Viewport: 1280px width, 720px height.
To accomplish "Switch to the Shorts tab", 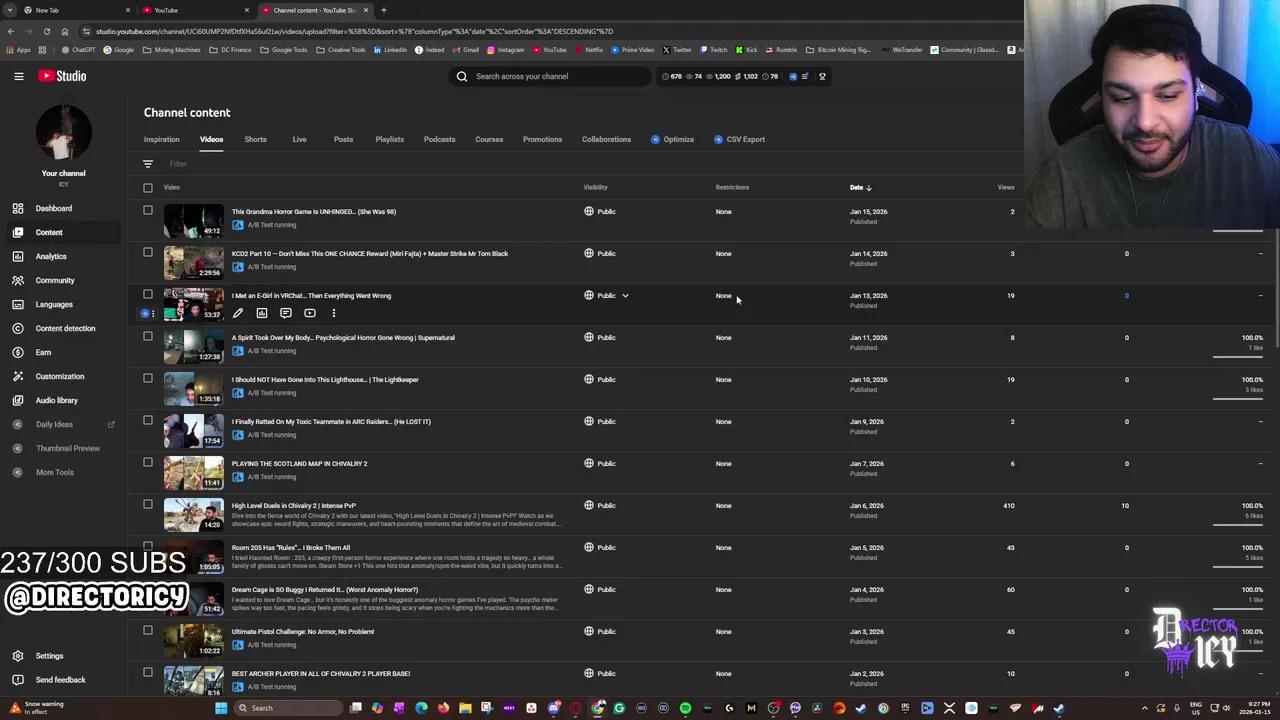I will tap(255, 139).
